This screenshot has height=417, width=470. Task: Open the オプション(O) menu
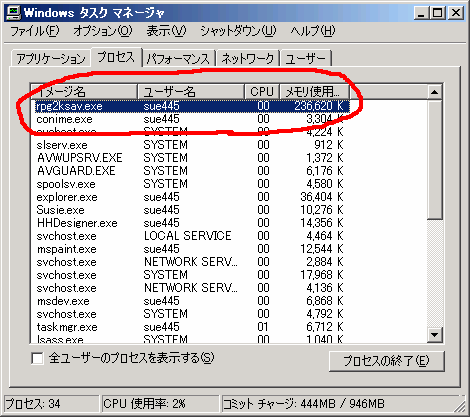(x=103, y=31)
